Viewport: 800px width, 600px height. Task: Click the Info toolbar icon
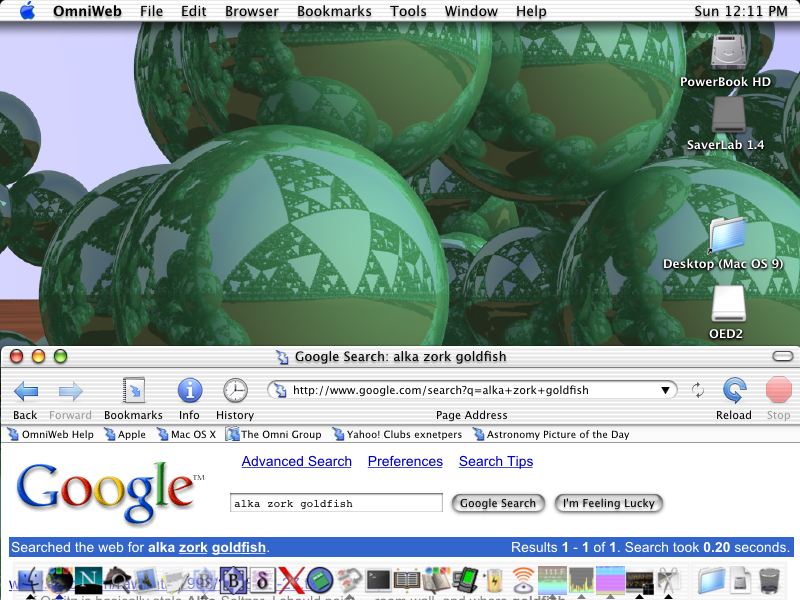tap(189, 391)
